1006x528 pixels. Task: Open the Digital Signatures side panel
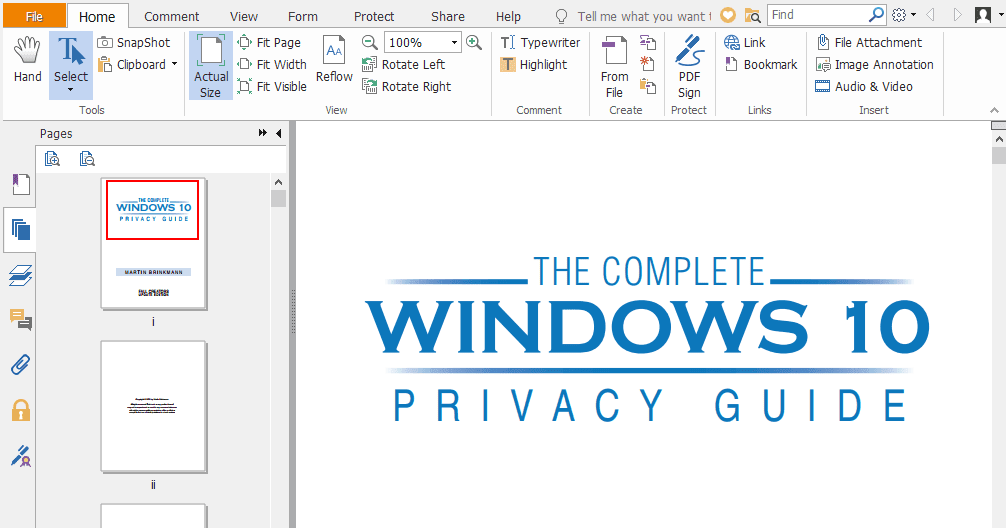[21, 456]
